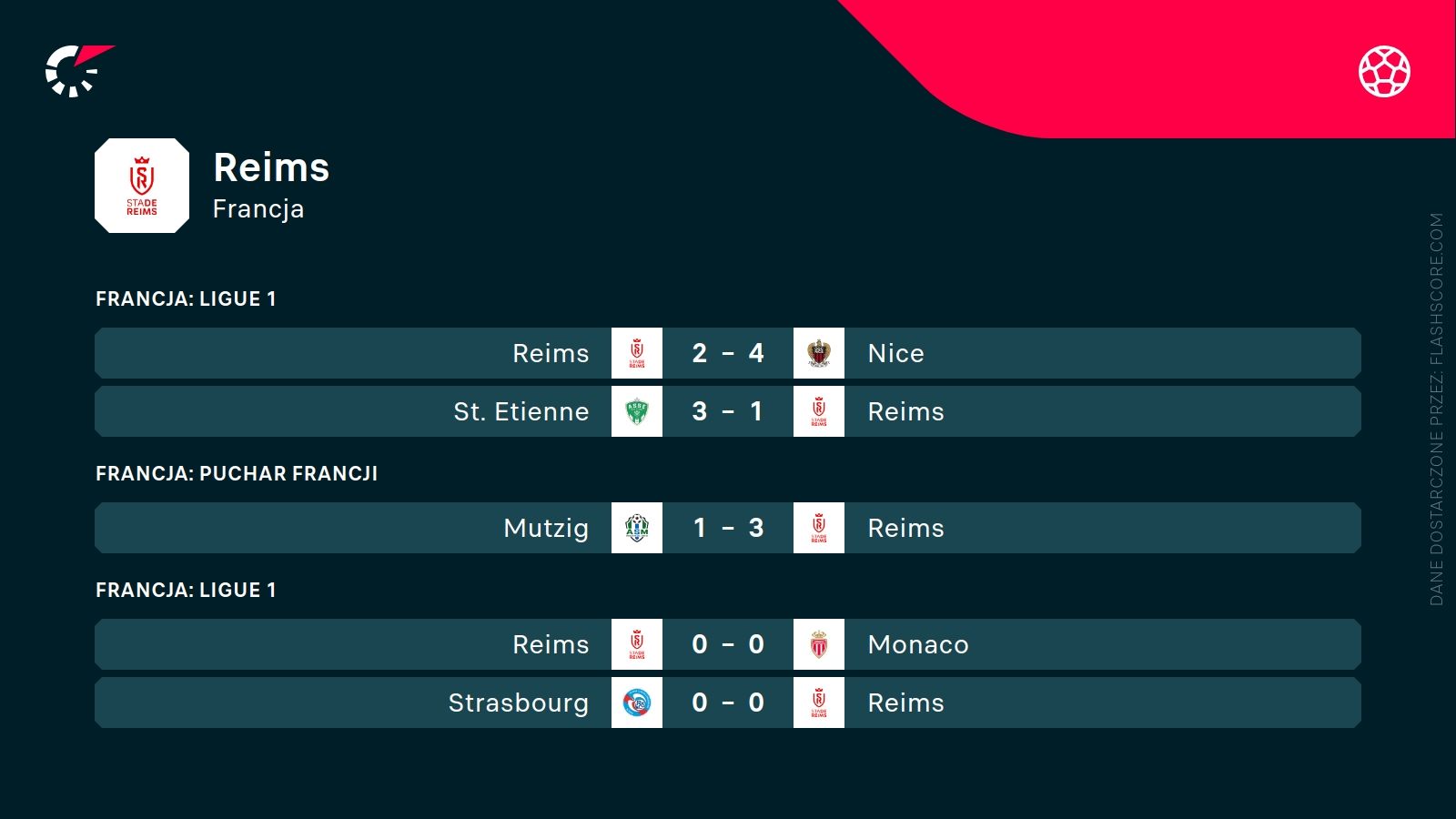Click the large Stade Reims crest
1456x819 pixels.
pos(142,186)
